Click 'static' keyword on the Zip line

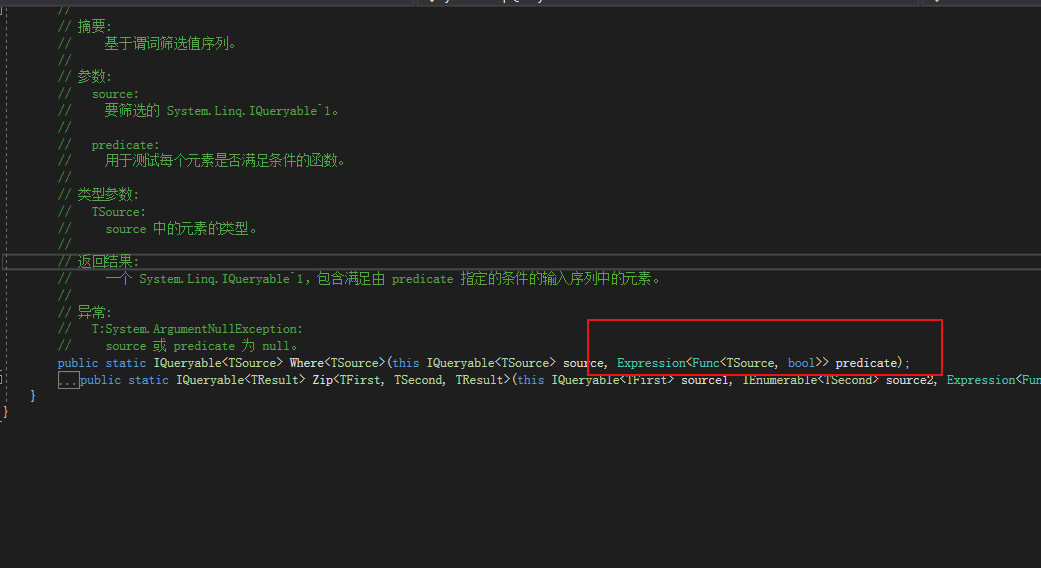[148, 380]
